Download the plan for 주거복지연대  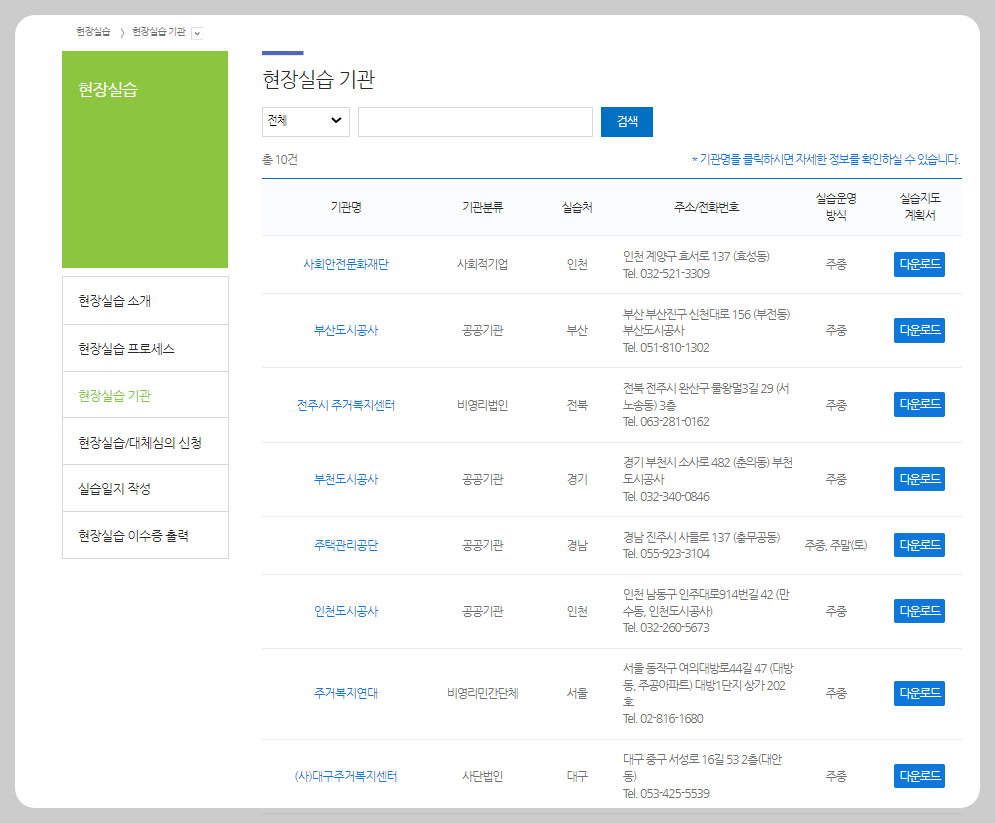[919, 693]
